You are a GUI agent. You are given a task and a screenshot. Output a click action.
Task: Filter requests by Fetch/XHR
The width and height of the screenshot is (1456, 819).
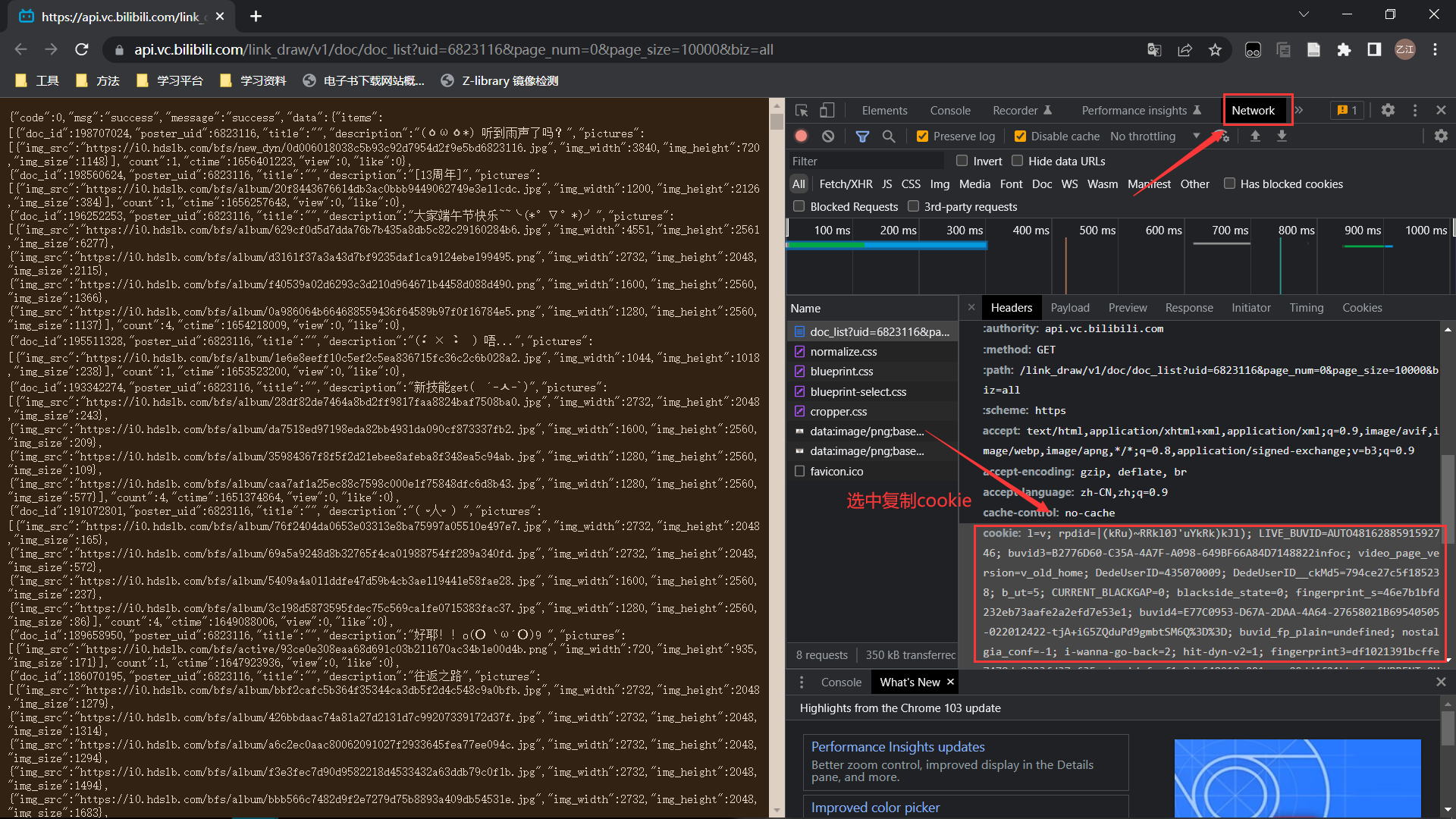pyautogui.click(x=846, y=184)
